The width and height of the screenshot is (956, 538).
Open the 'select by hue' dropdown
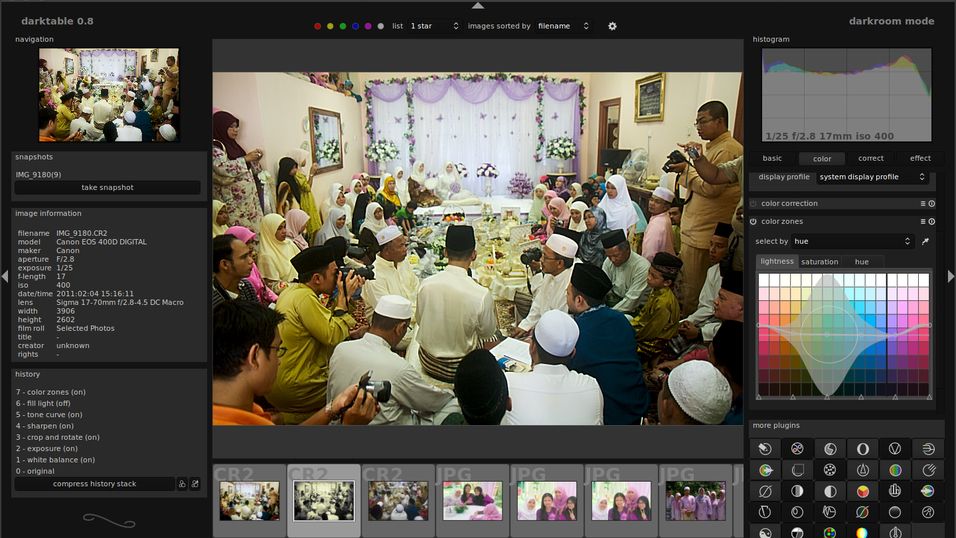coord(852,241)
